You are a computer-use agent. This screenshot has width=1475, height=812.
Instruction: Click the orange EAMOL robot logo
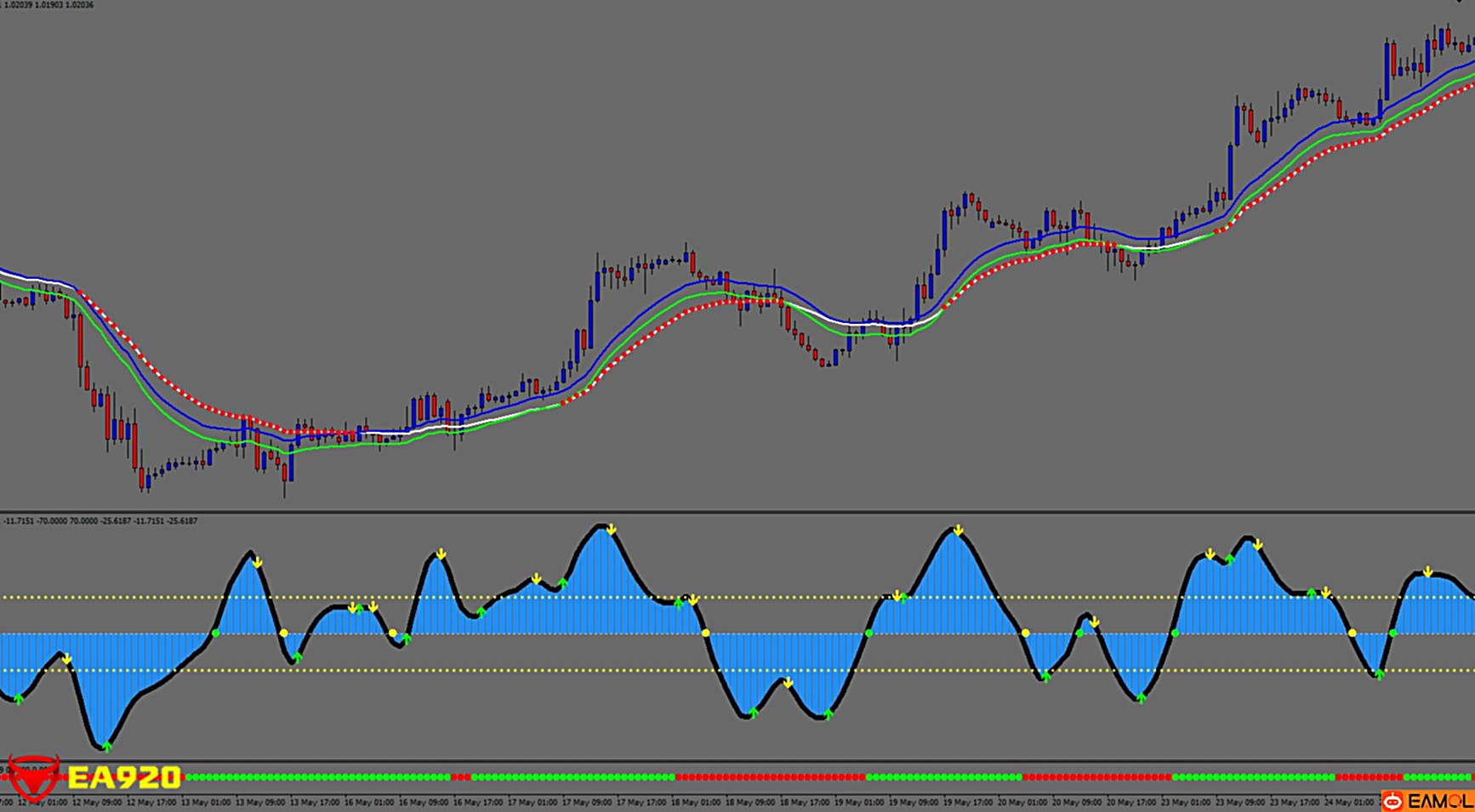click(1393, 801)
